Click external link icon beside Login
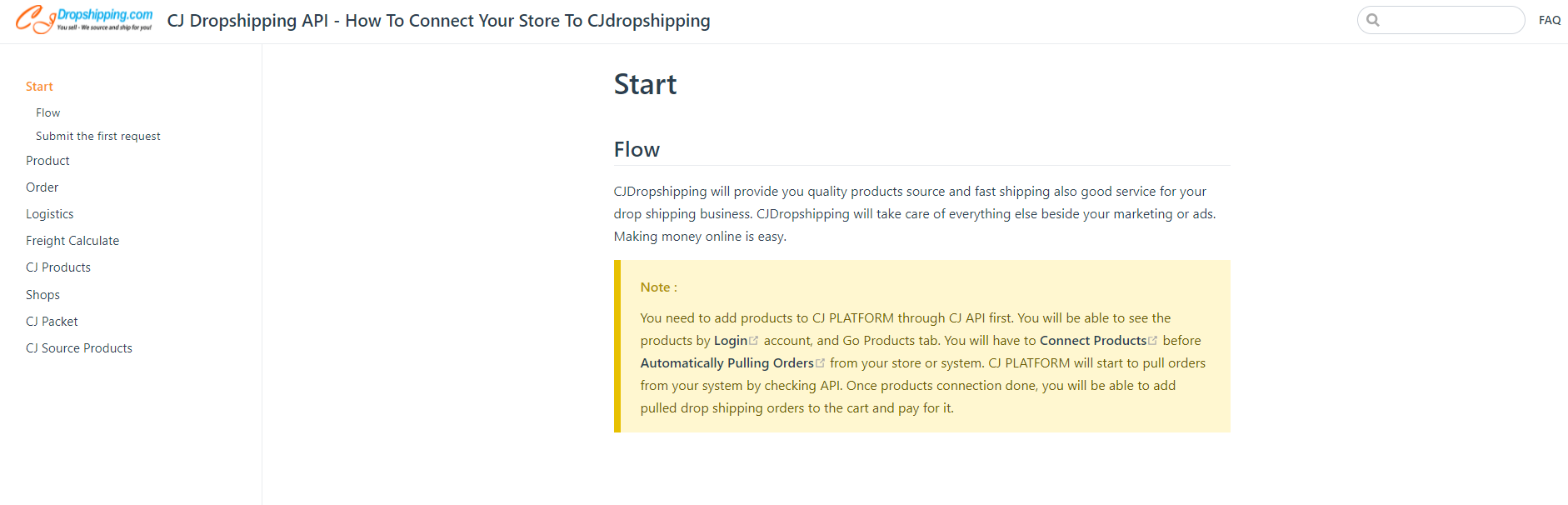Screen dimensions: 1568x505 pyautogui.click(x=754, y=340)
